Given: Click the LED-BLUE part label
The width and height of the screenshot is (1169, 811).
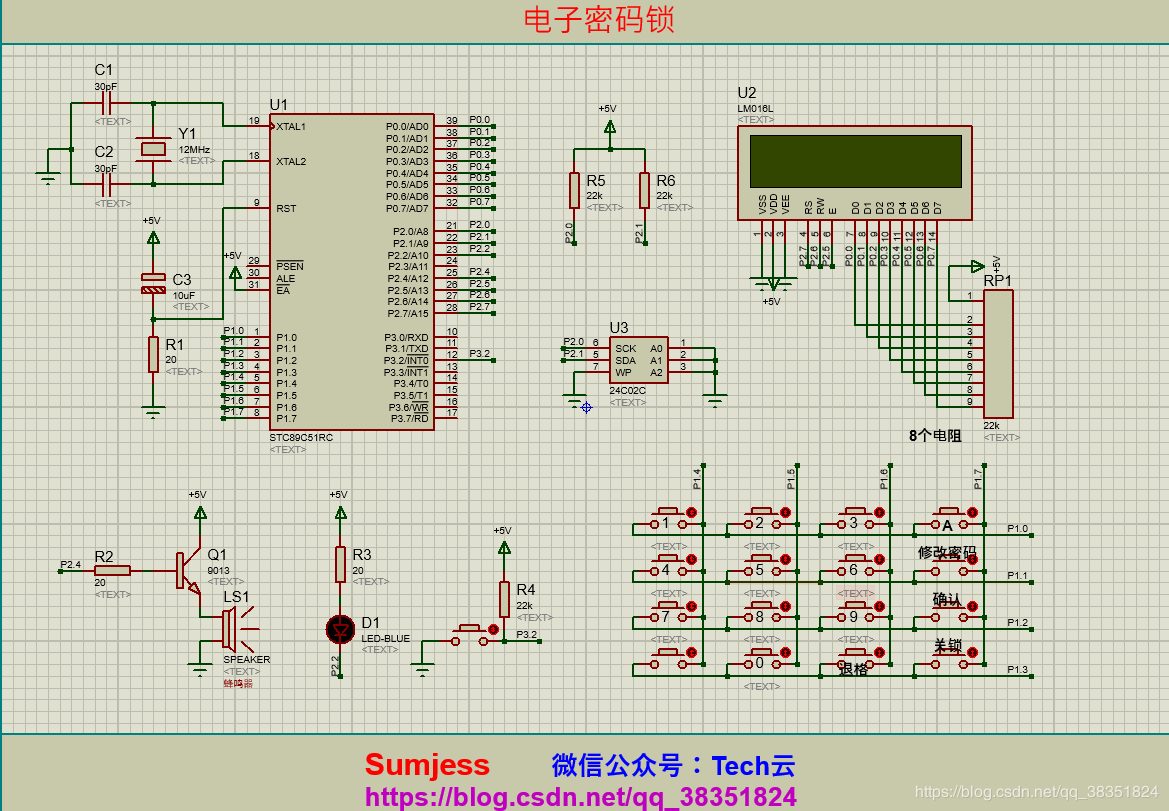Looking at the screenshot, I should point(385,639).
